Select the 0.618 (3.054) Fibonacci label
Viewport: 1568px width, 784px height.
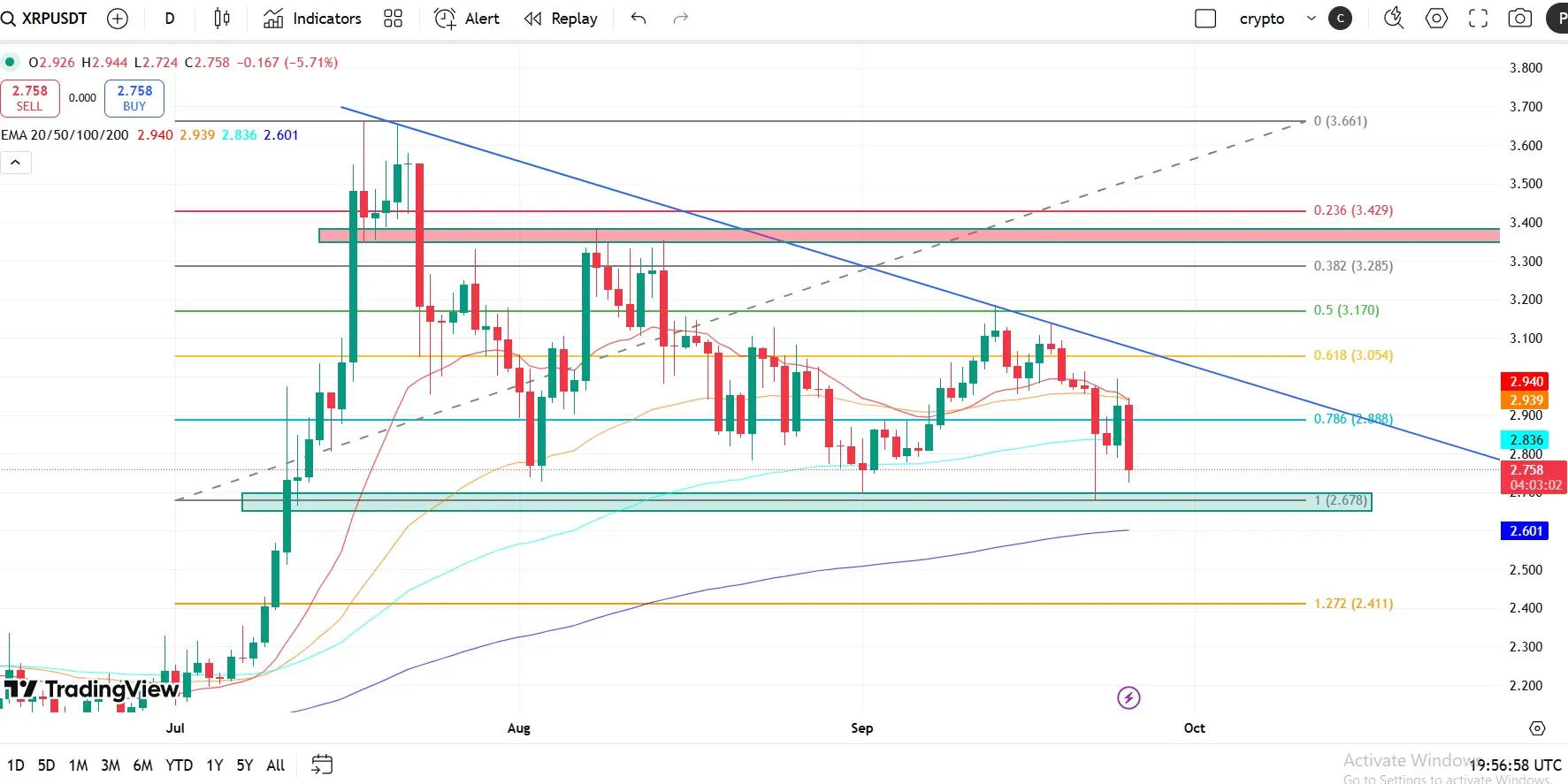(x=1353, y=355)
